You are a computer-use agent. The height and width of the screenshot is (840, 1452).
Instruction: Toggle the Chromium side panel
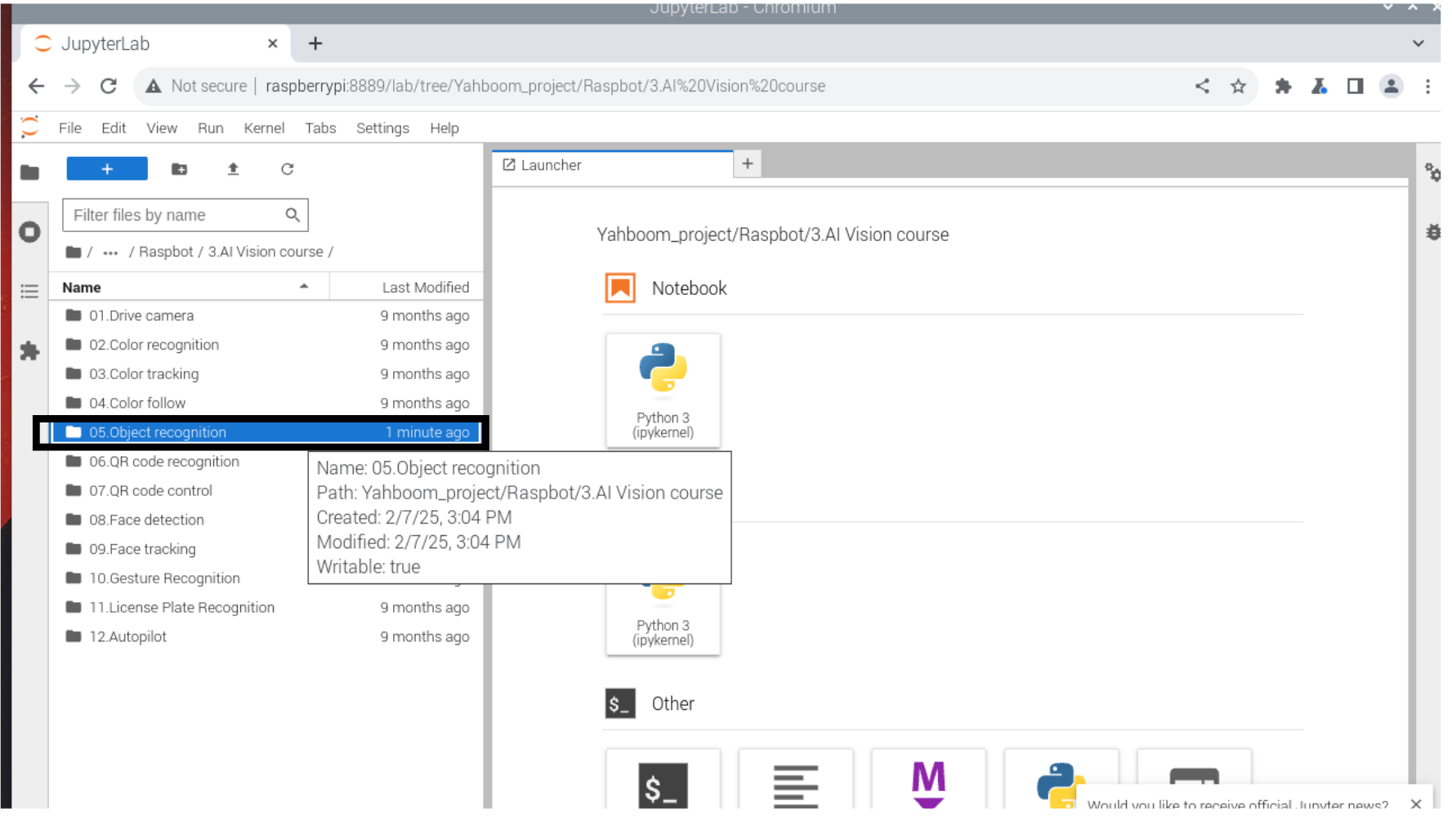tap(1355, 86)
